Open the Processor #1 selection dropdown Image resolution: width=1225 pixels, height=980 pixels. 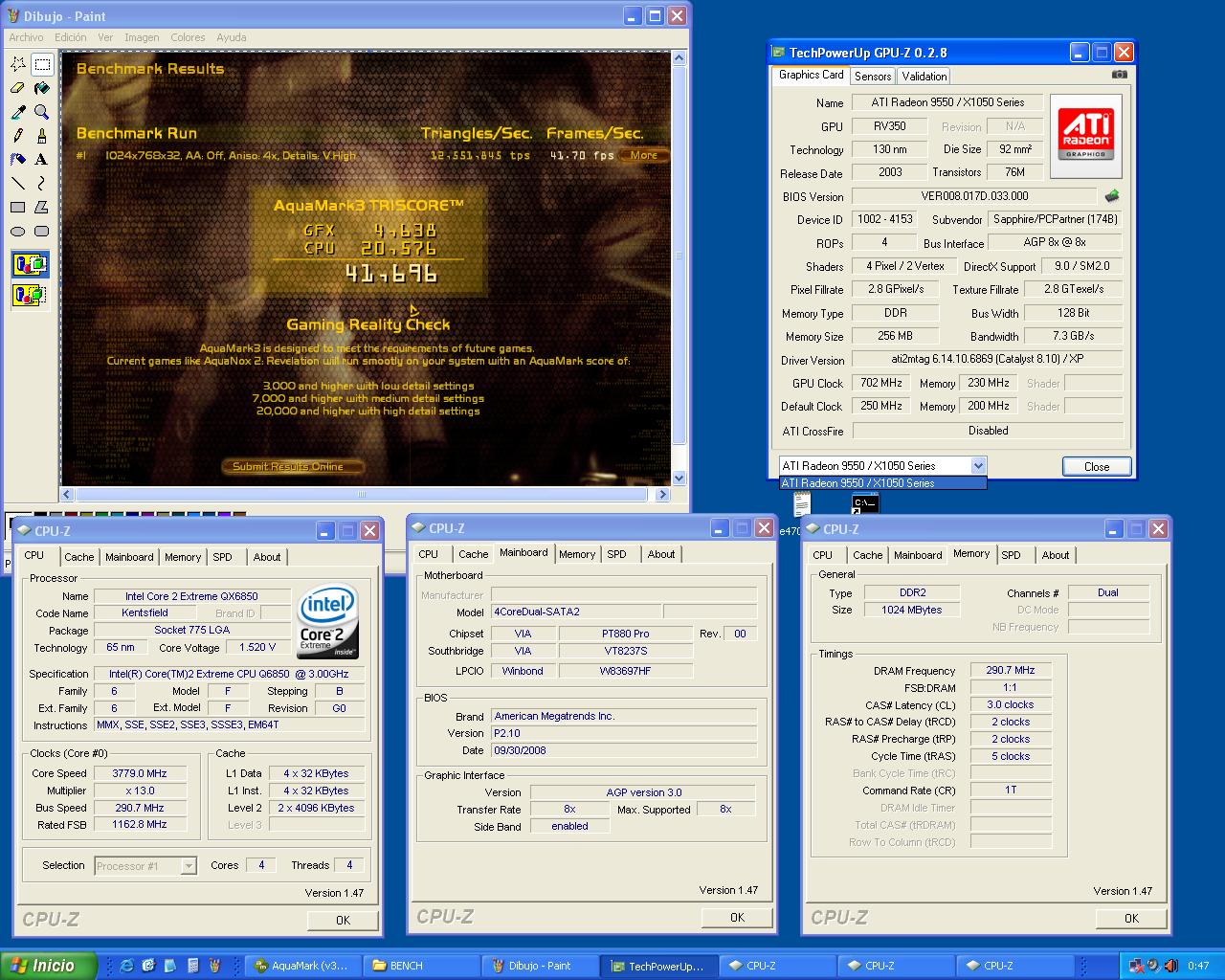(189, 866)
